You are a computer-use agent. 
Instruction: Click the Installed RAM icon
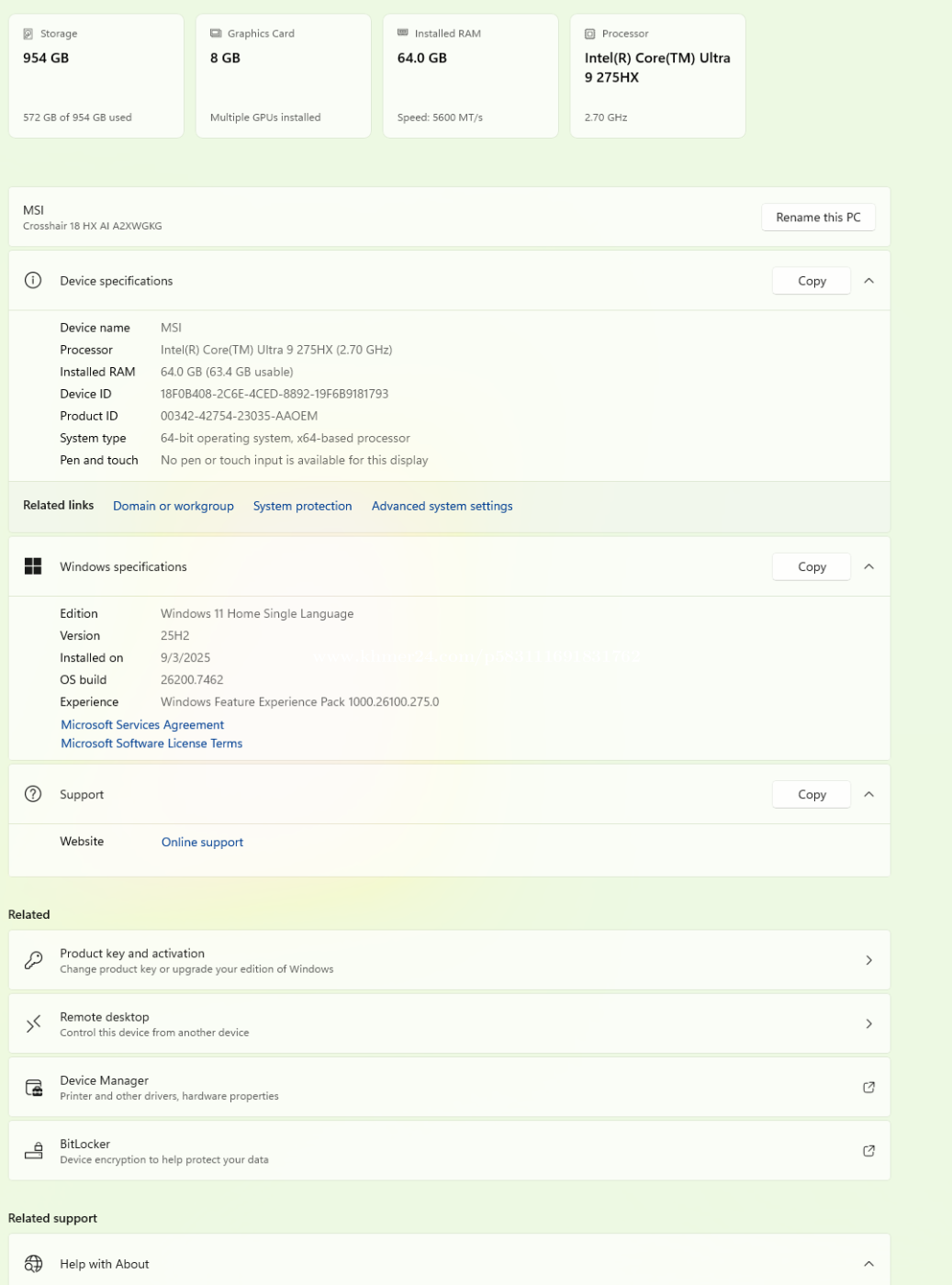403,33
